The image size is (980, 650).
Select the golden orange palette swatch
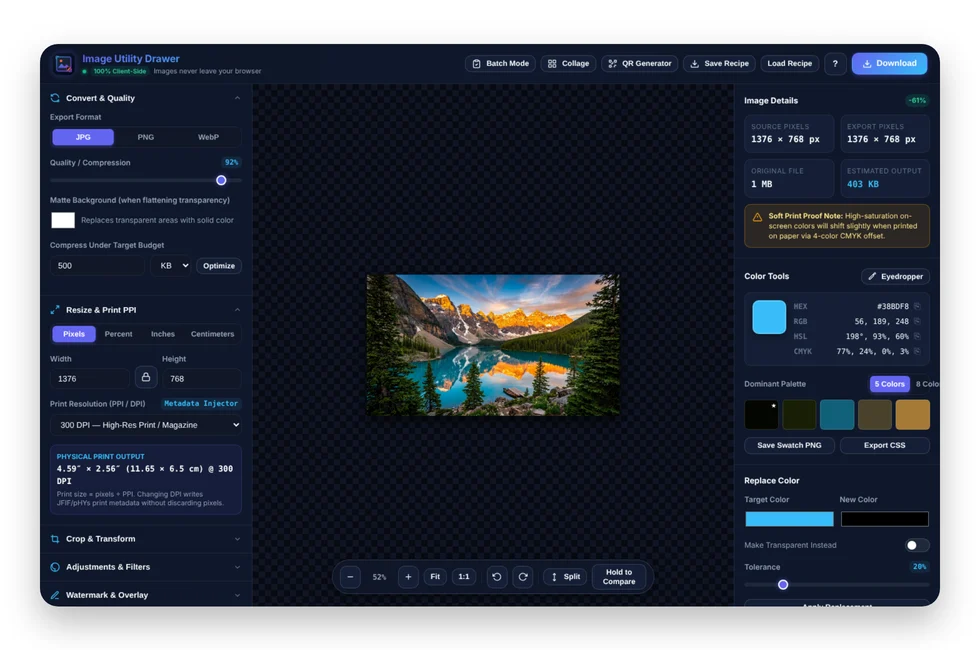(x=912, y=414)
